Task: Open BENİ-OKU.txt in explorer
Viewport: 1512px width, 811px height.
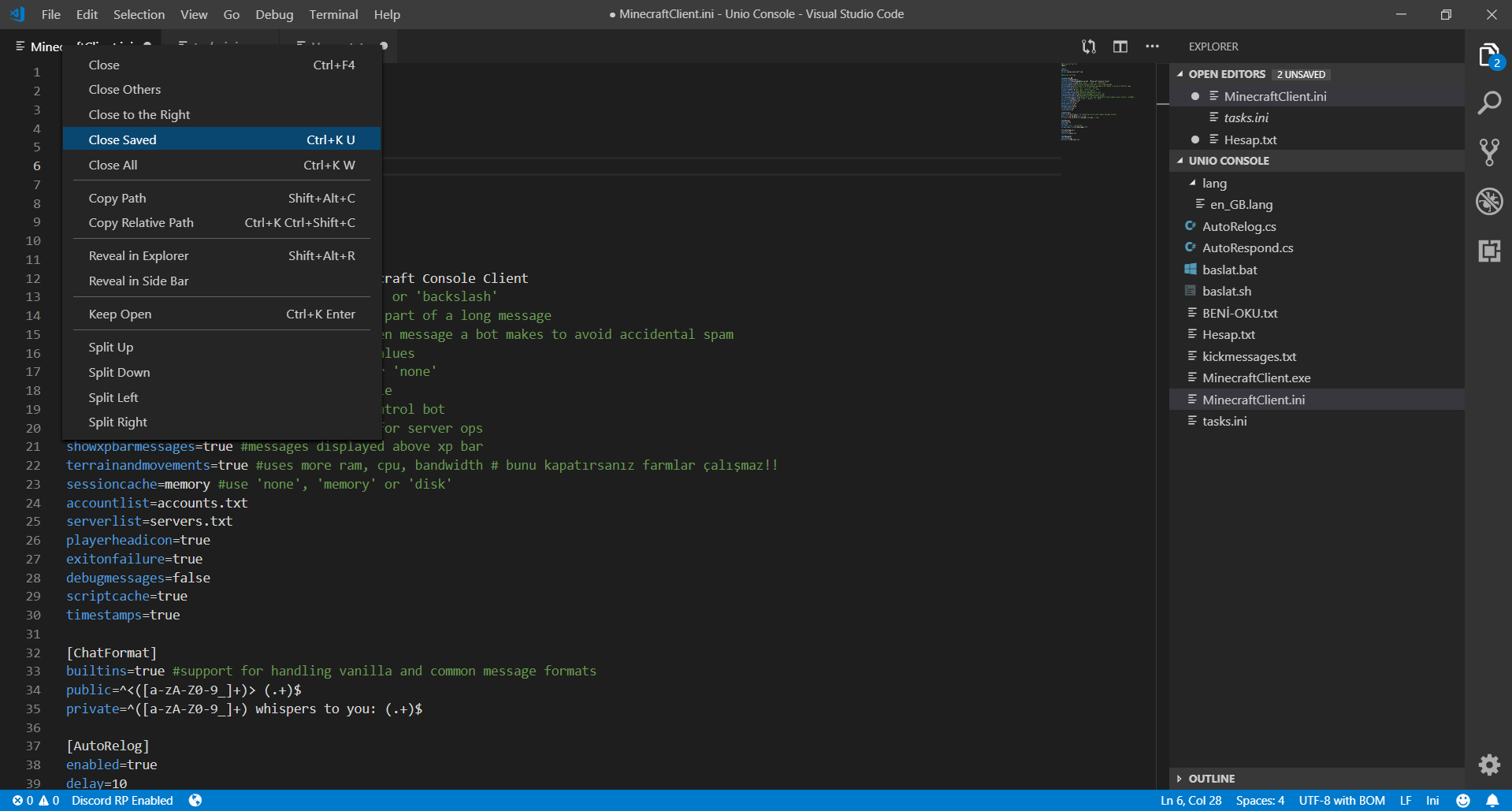Action: click(1317, 313)
